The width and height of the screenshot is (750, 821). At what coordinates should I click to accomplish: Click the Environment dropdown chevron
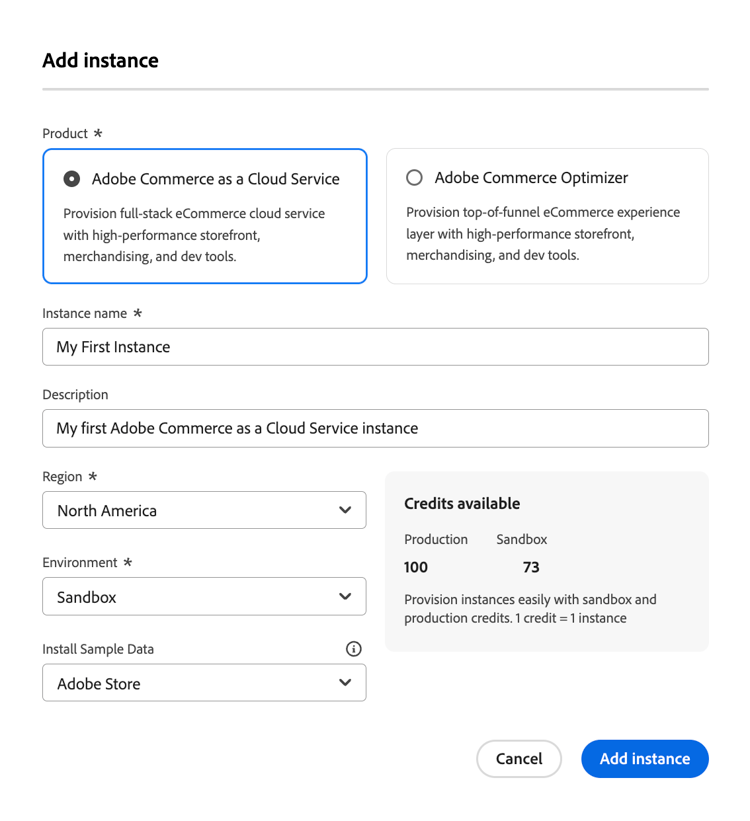(x=345, y=596)
